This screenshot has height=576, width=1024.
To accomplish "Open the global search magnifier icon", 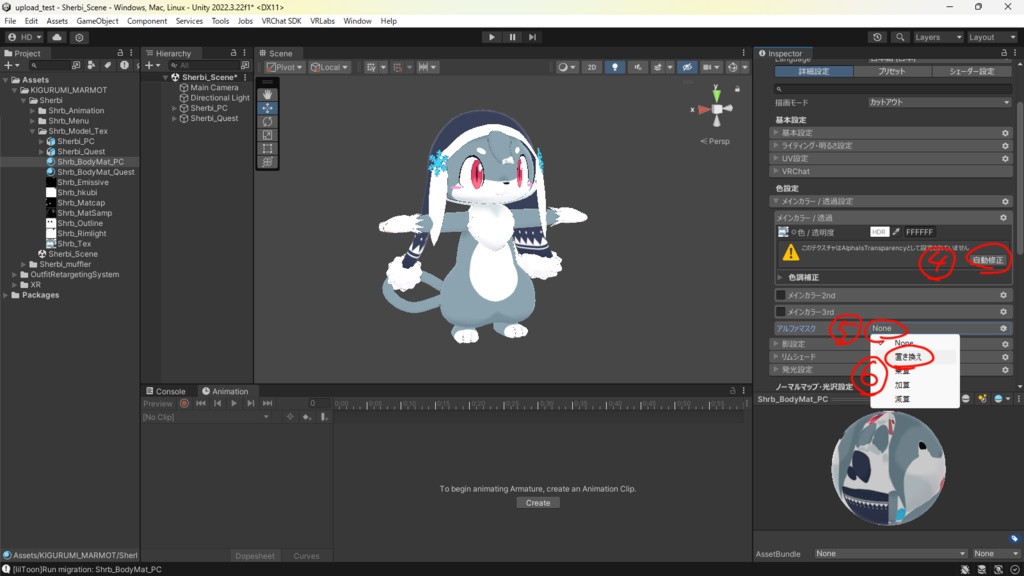I will click(x=900, y=37).
